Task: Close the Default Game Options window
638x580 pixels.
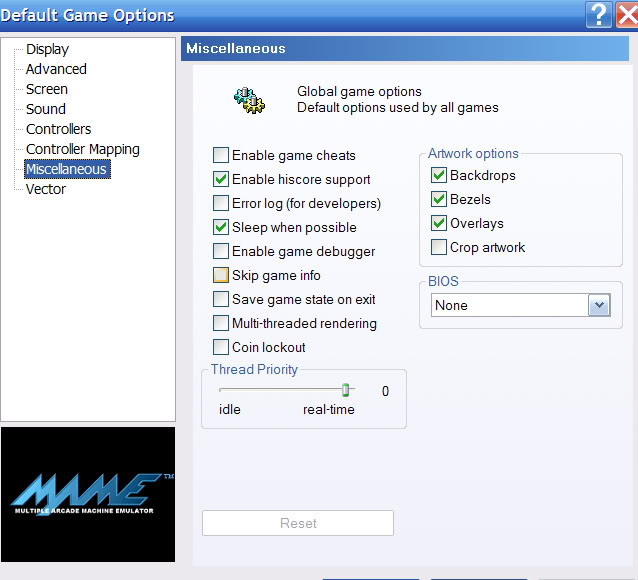Action: coord(628,14)
